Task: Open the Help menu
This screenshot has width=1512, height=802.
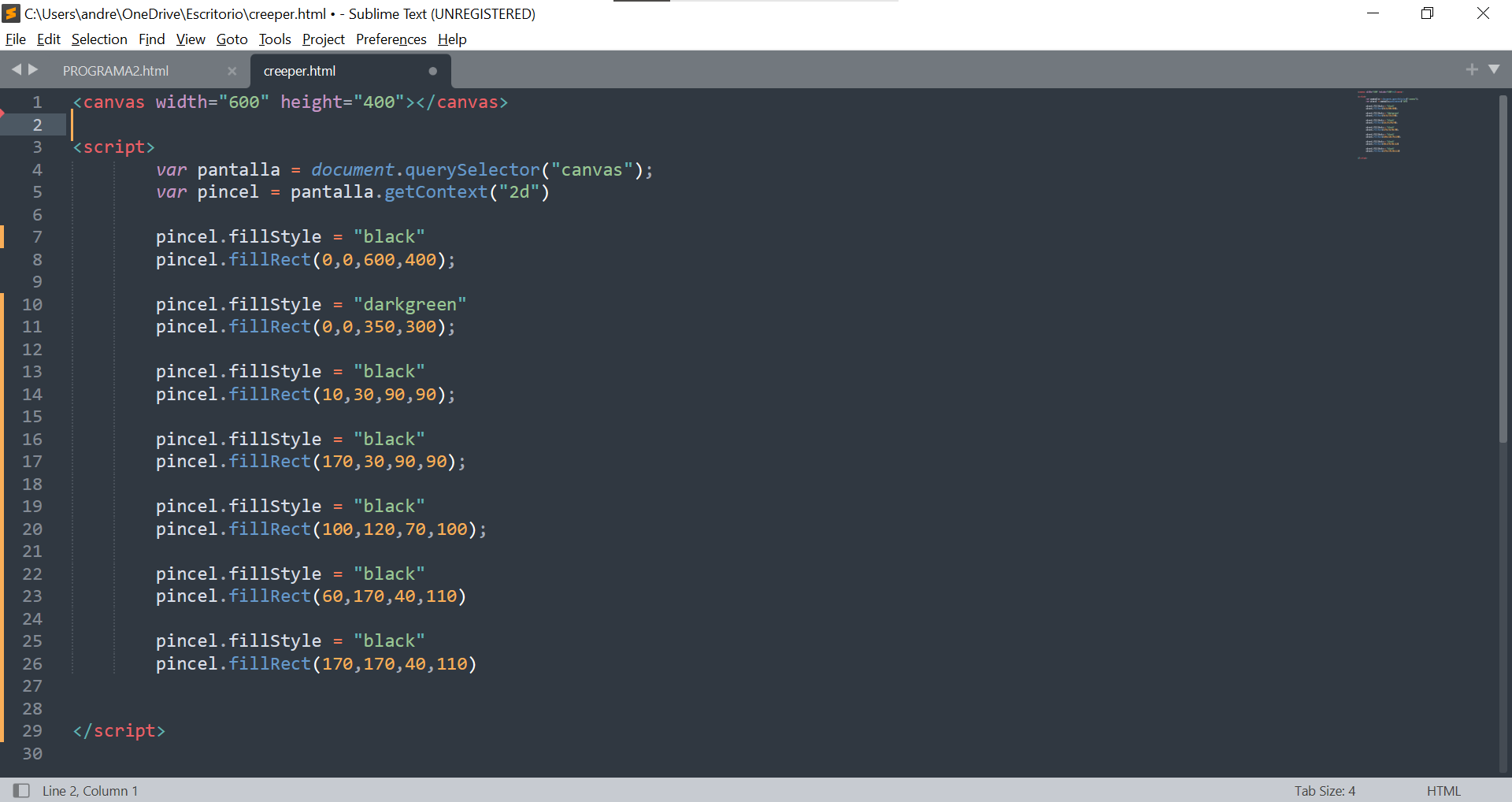Action: tap(452, 39)
